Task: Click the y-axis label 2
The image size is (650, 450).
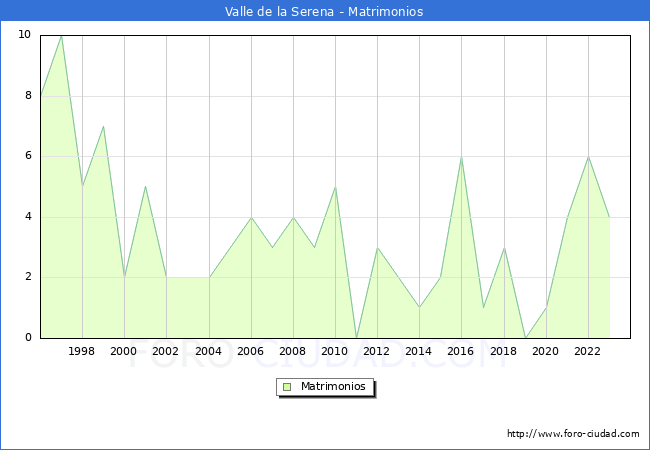Action: (x=28, y=276)
